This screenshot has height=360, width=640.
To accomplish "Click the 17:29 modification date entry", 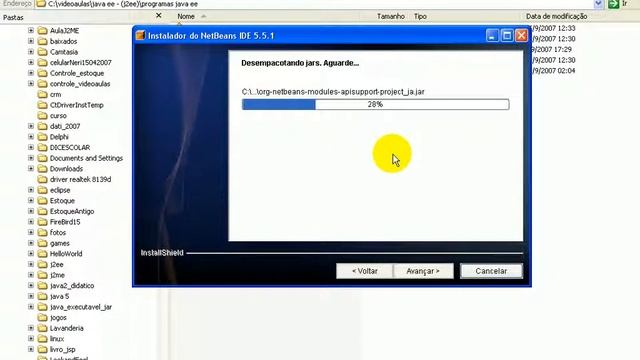I will coord(553,49).
